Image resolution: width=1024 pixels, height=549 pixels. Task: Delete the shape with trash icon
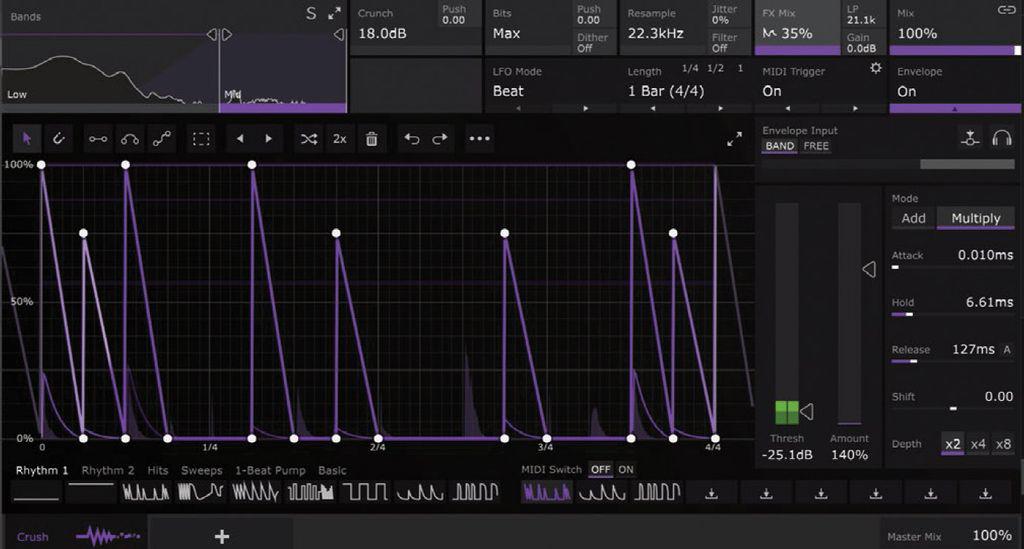pos(372,138)
